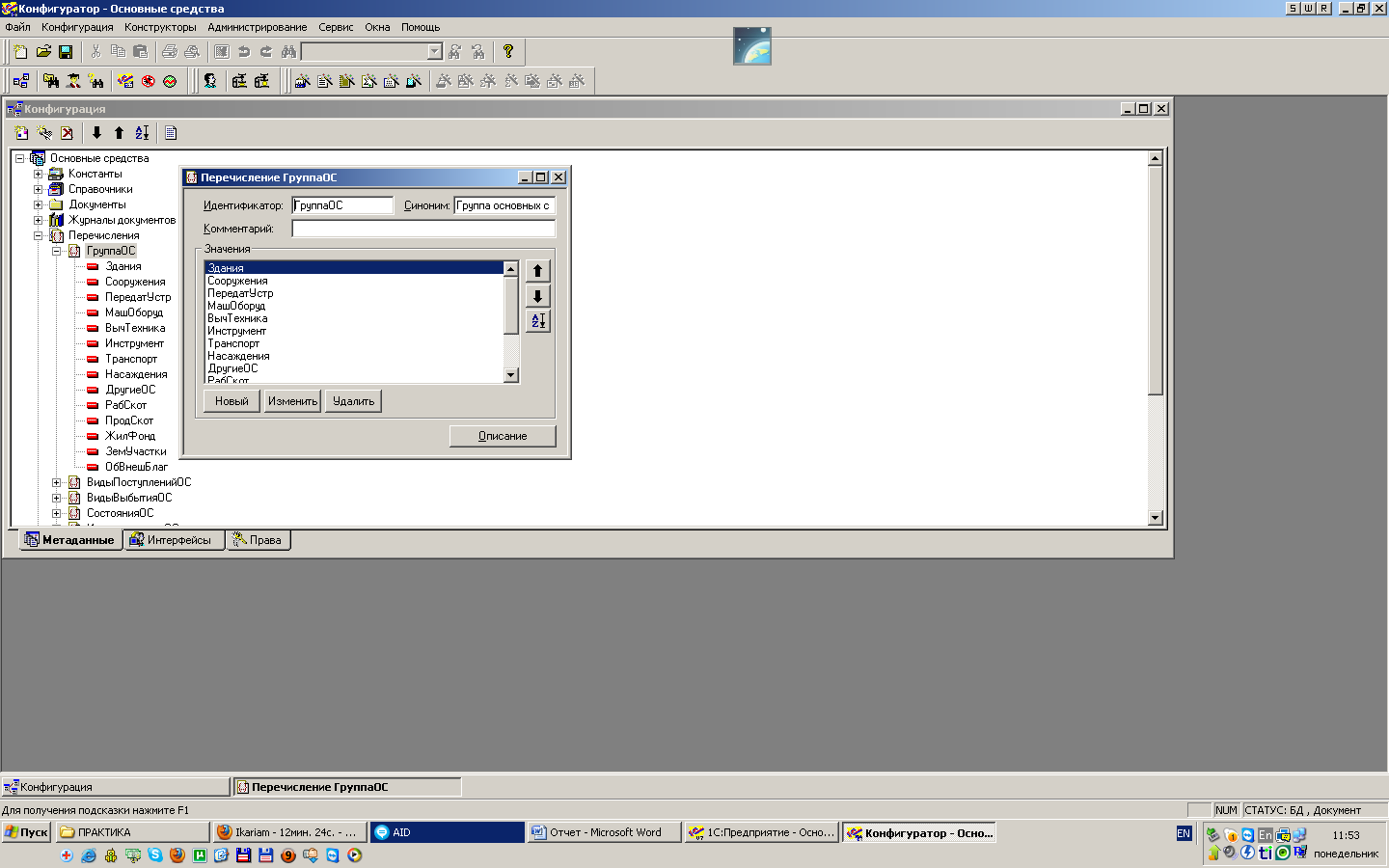Open the search text combo box dropdown
Image resolution: width=1389 pixels, height=868 pixels.
[434, 51]
